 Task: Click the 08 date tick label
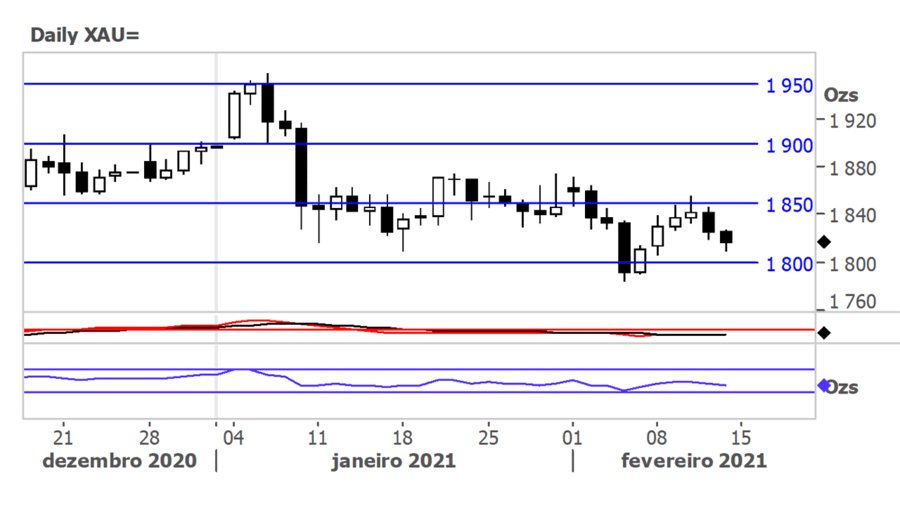657,438
